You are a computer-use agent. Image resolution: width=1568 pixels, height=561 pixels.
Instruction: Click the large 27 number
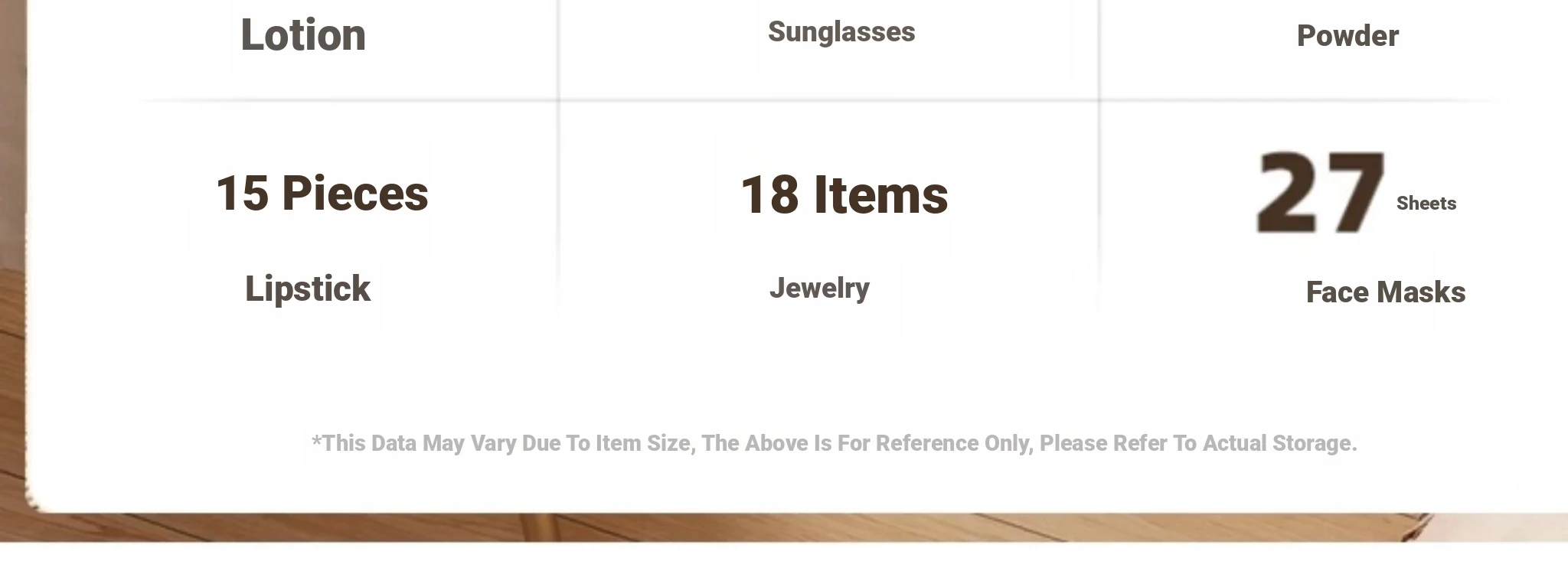(1321, 192)
